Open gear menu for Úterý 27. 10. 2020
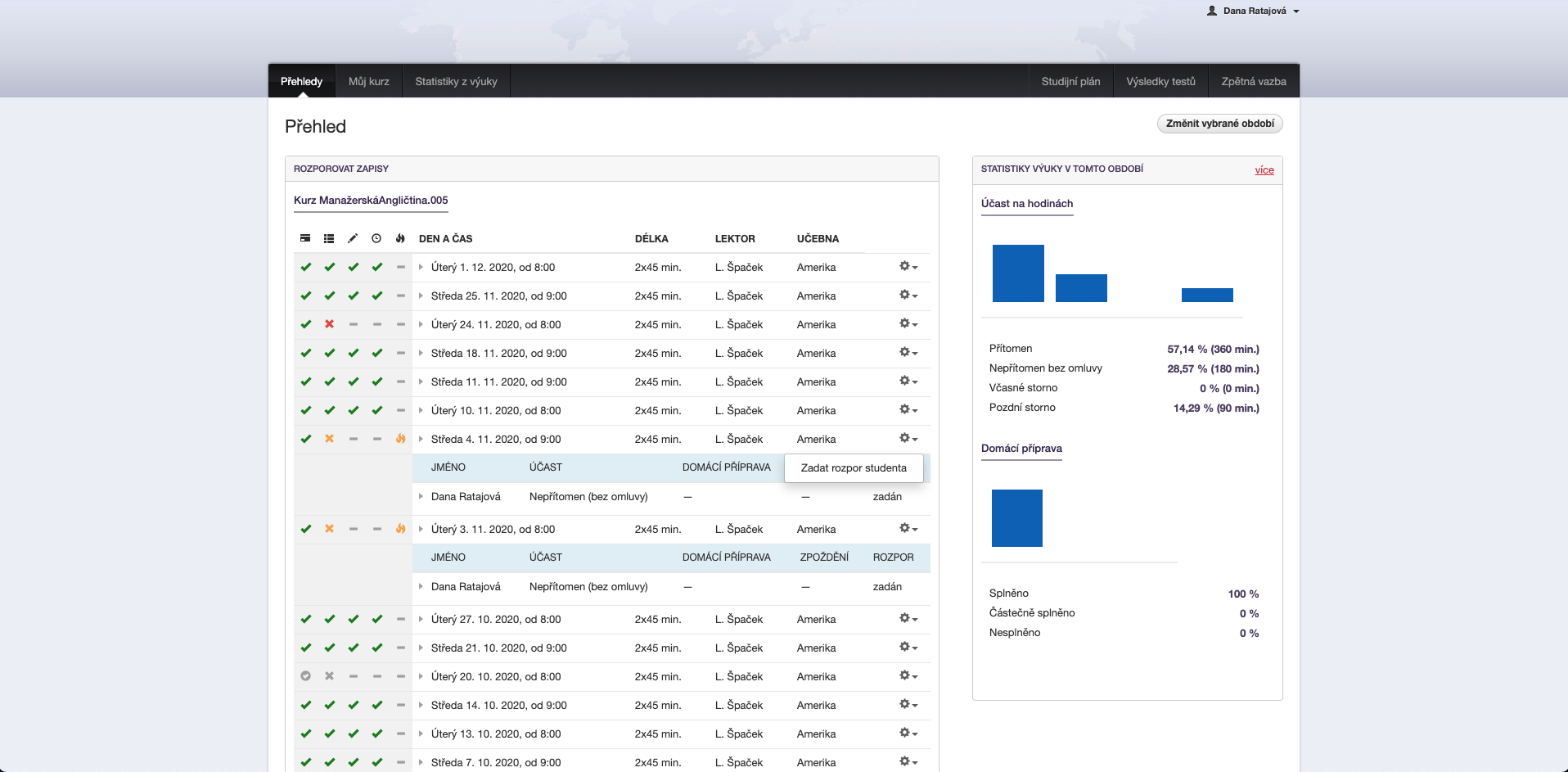 pyautogui.click(x=908, y=619)
